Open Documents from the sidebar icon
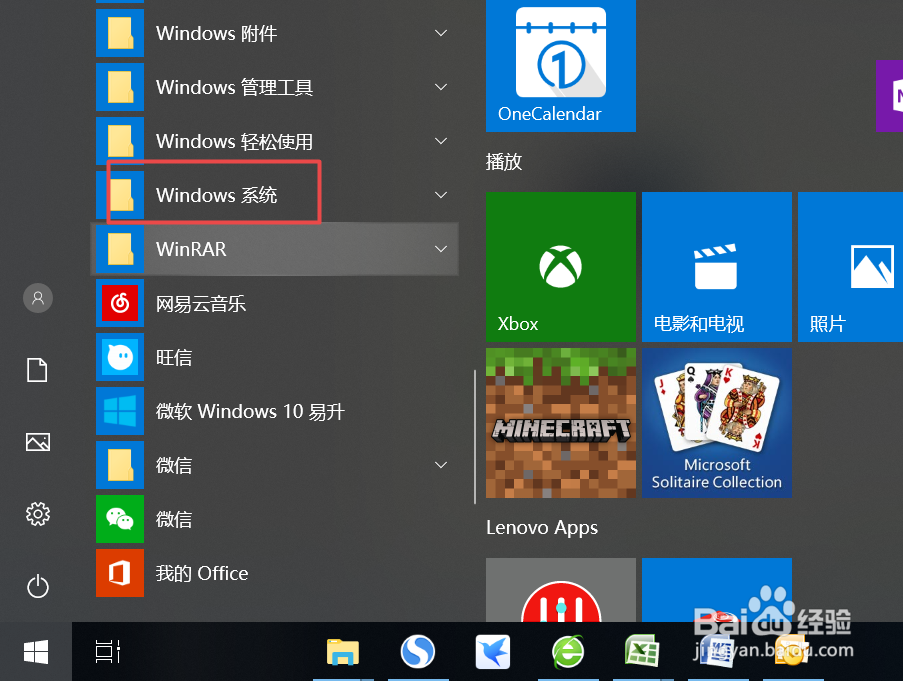The image size is (903, 681). click(x=37, y=370)
